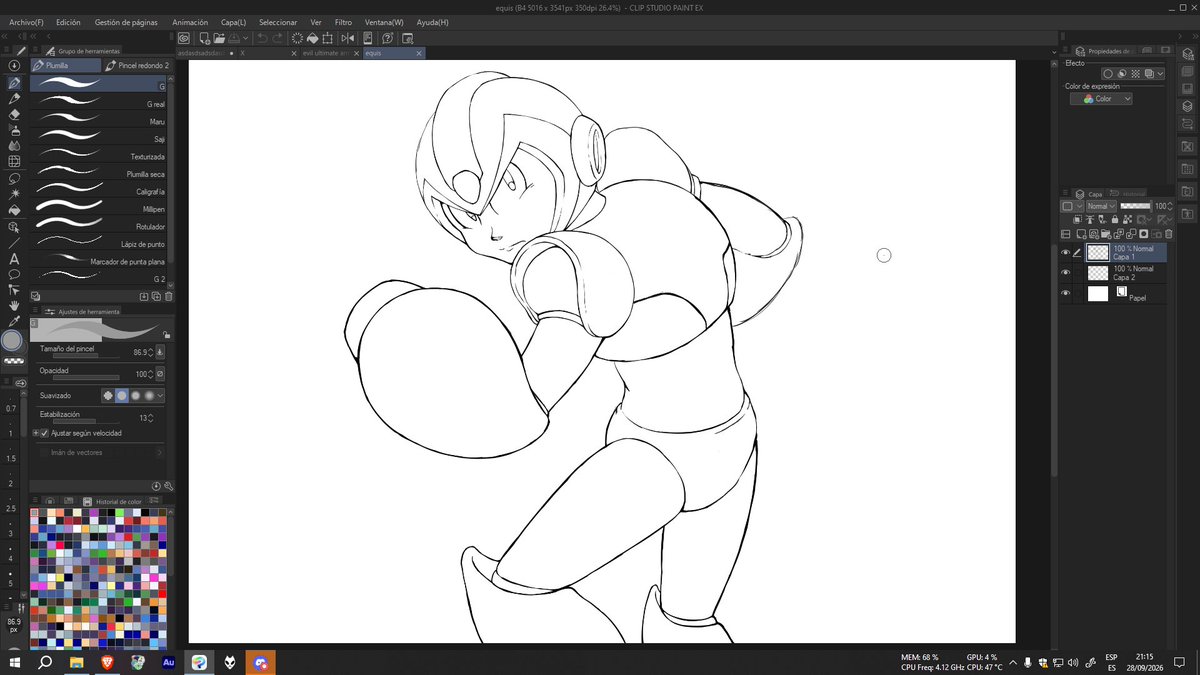The height and width of the screenshot is (675, 1200).
Task: Toggle the Imán de vectores checkbox
Action: tap(44, 453)
